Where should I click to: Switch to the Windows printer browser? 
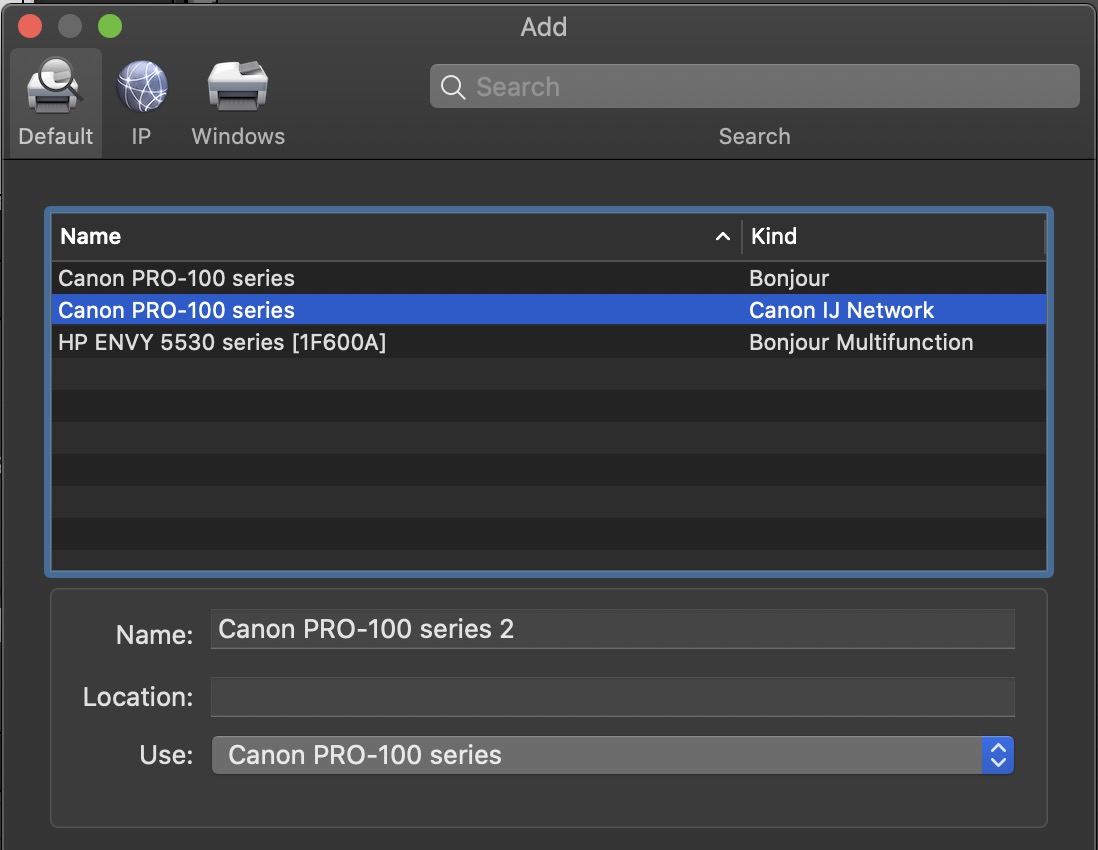[x=237, y=100]
